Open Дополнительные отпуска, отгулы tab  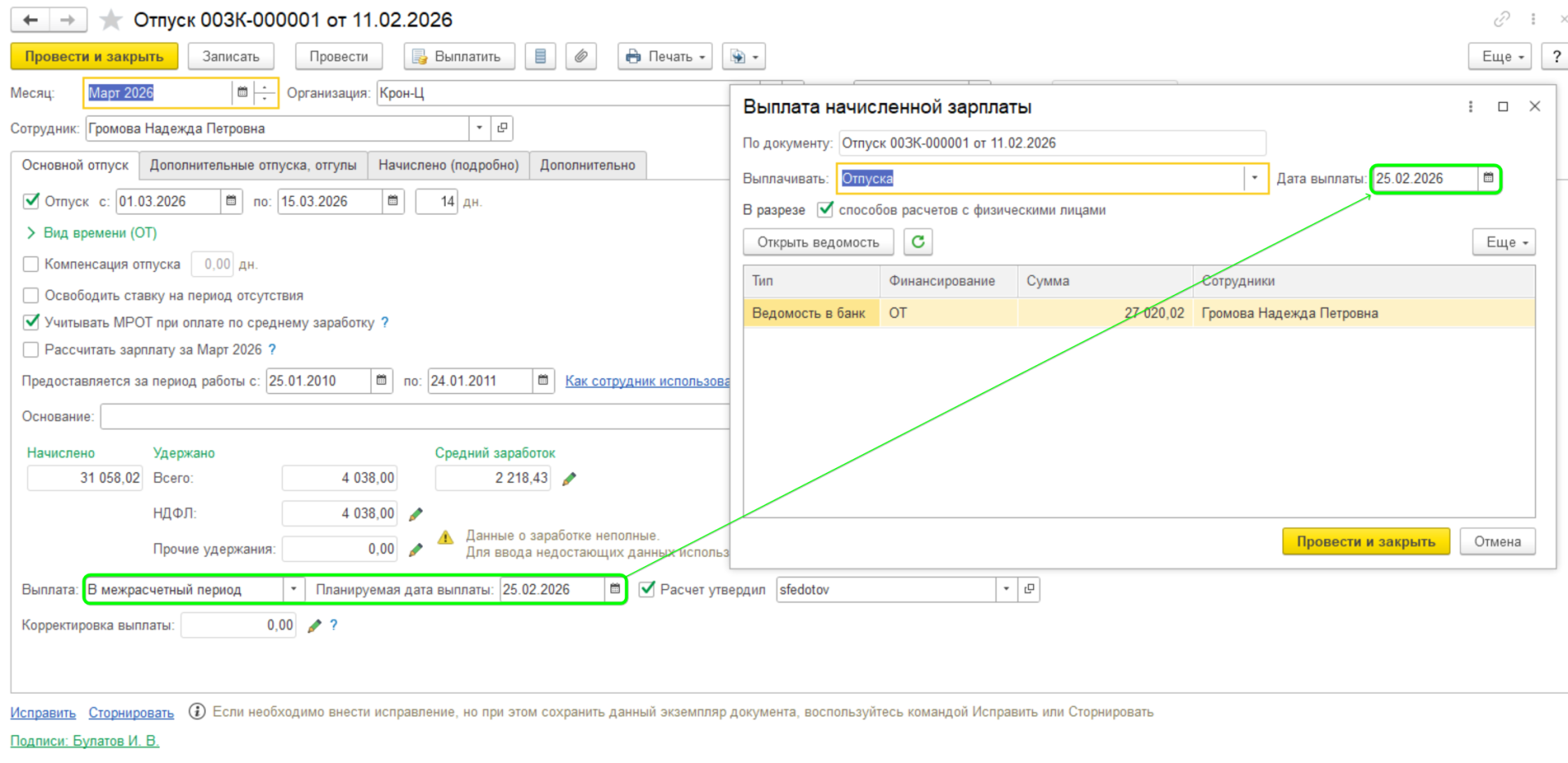[x=252, y=165]
